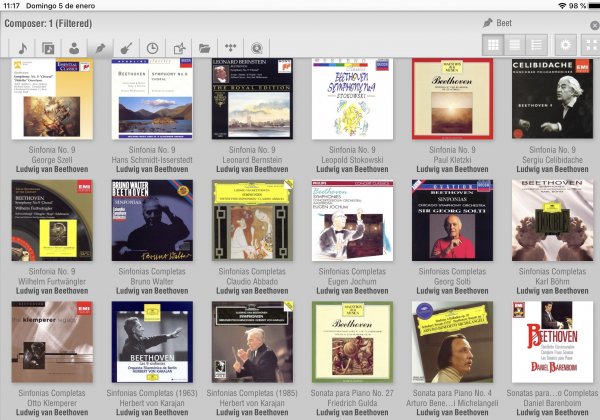Open settings gear button
The height and width of the screenshot is (420, 600).
[x=566, y=45]
